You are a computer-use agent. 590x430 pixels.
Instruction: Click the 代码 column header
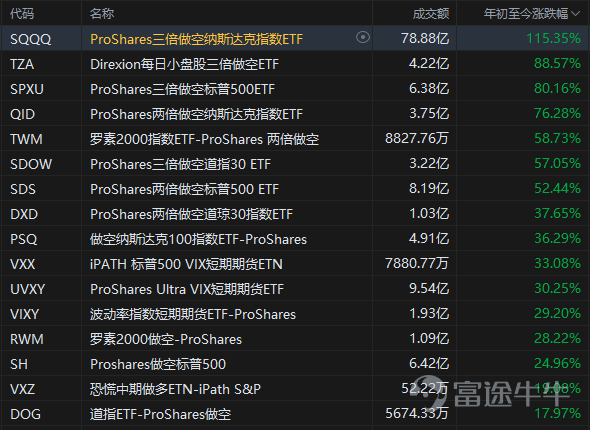click(22, 14)
